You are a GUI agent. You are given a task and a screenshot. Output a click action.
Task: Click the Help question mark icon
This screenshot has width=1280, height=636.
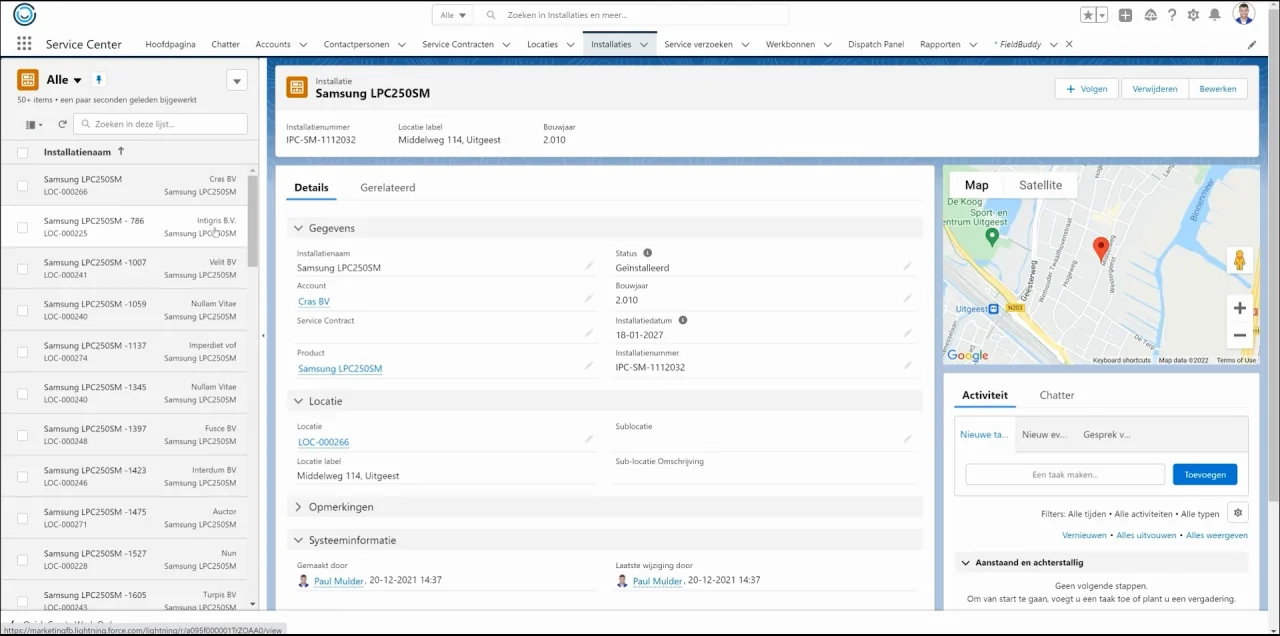(x=1172, y=15)
